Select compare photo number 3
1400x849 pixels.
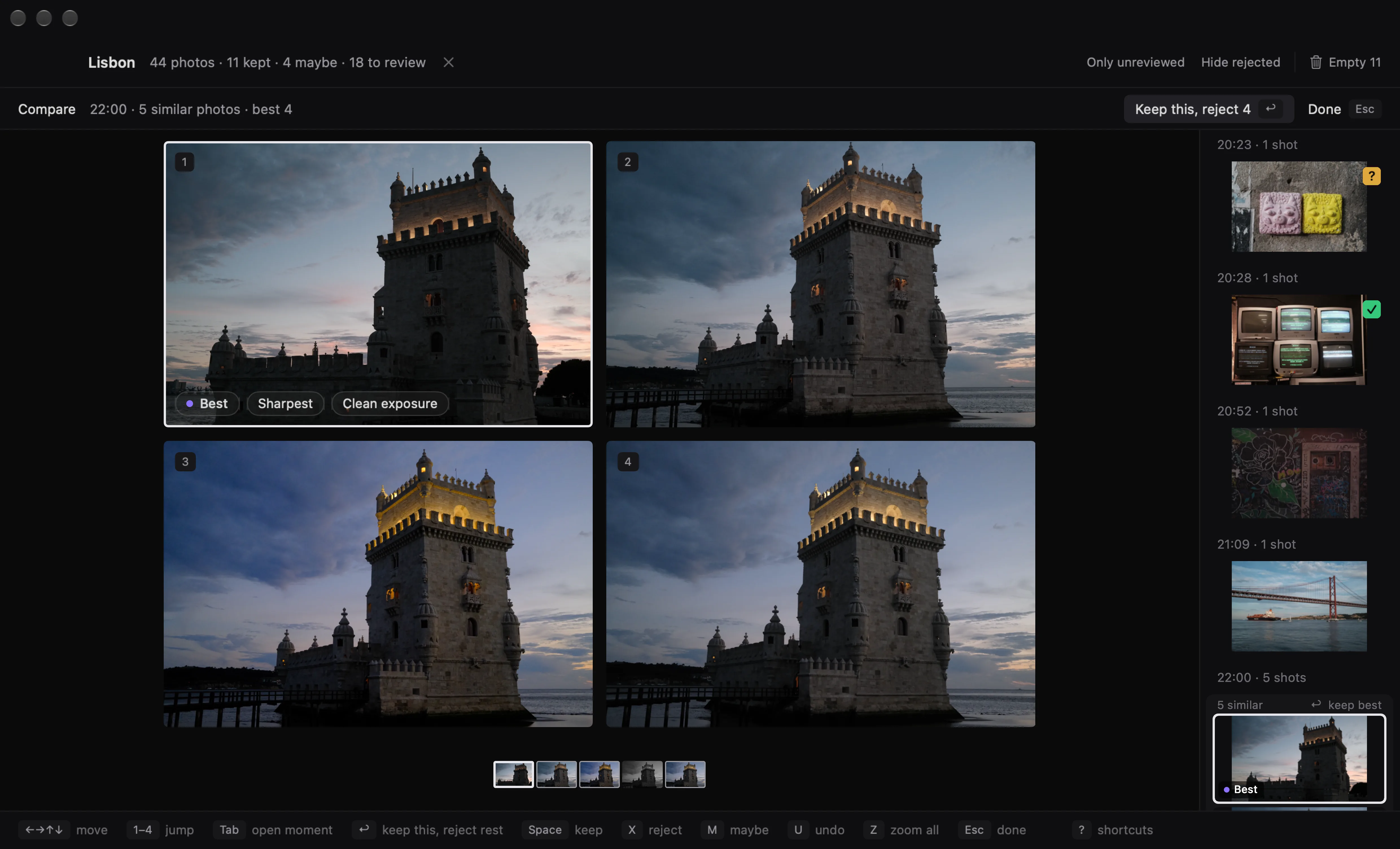tap(378, 584)
